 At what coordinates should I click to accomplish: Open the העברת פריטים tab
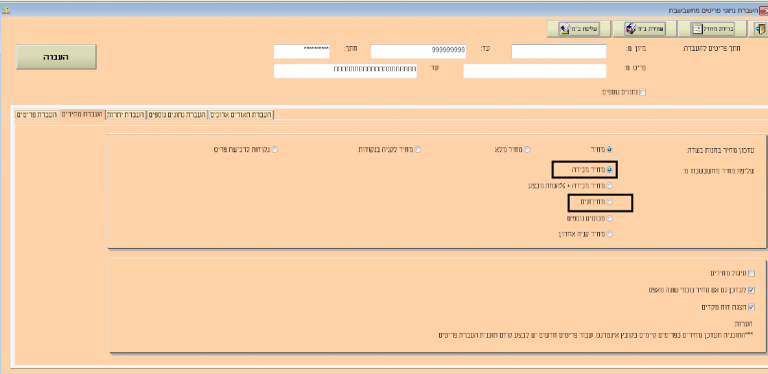click(x=37, y=115)
